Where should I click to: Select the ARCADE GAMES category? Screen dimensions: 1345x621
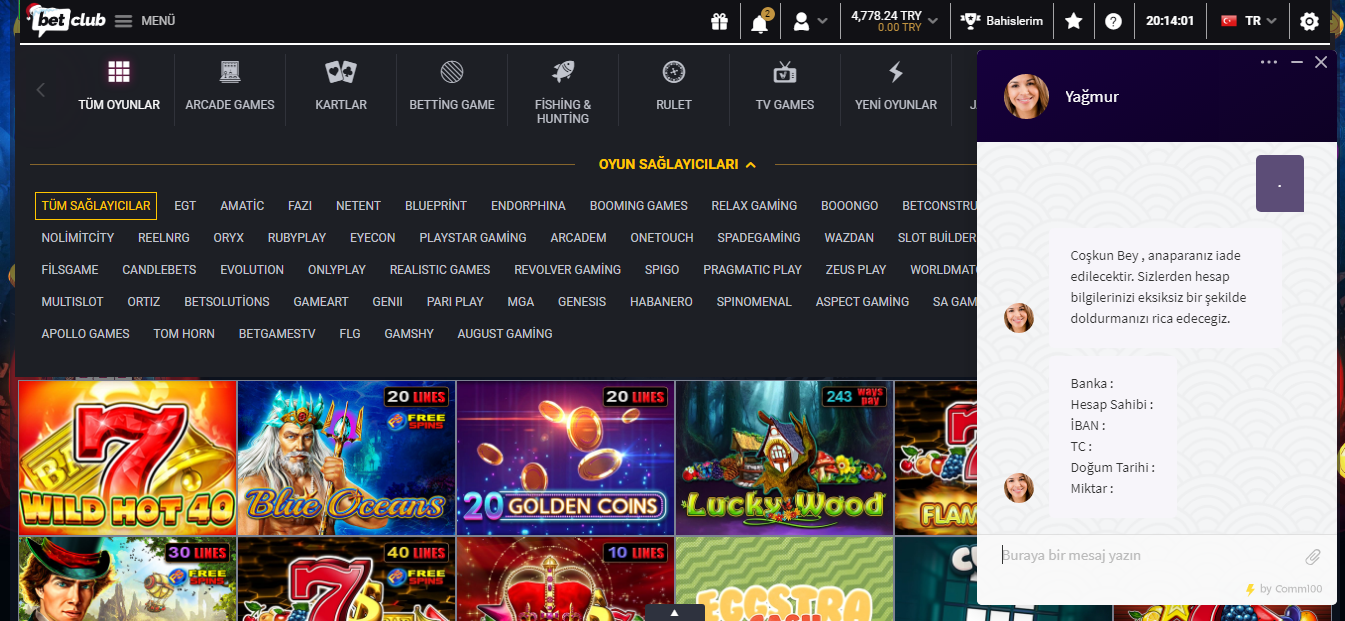pos(230,86)
